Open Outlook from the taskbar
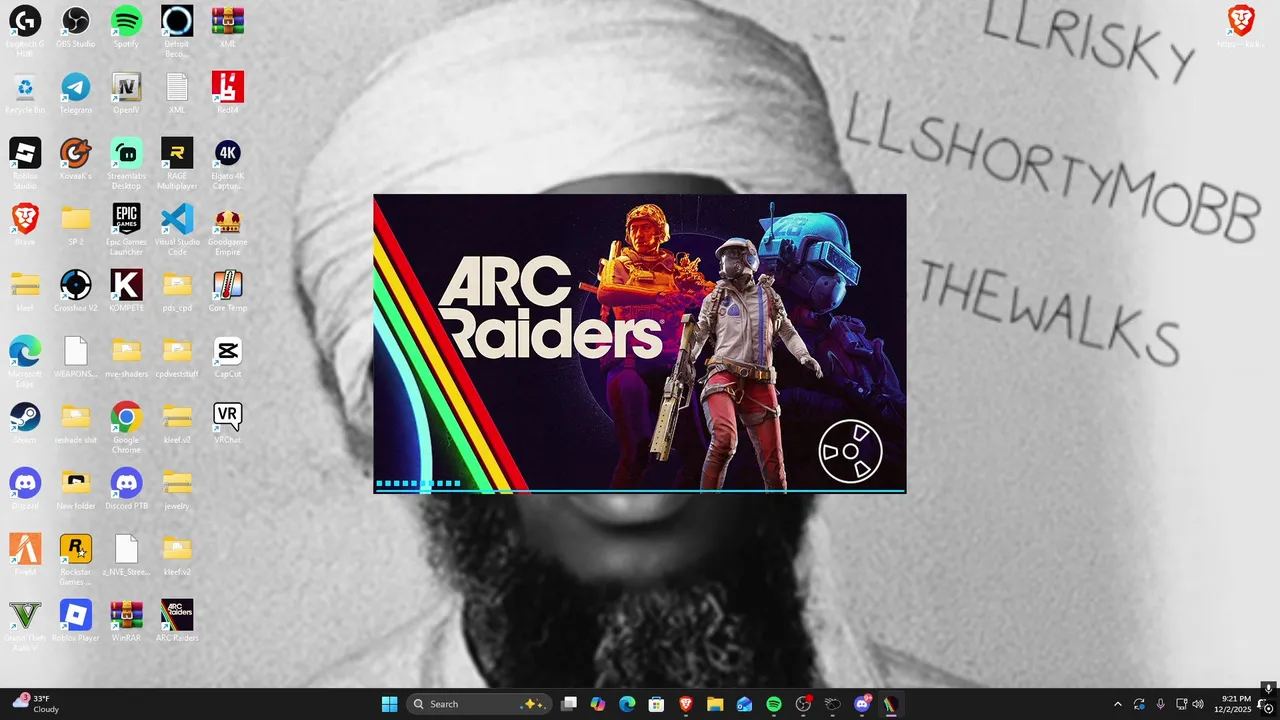The image size is (1280, 720). coord(744,704)
